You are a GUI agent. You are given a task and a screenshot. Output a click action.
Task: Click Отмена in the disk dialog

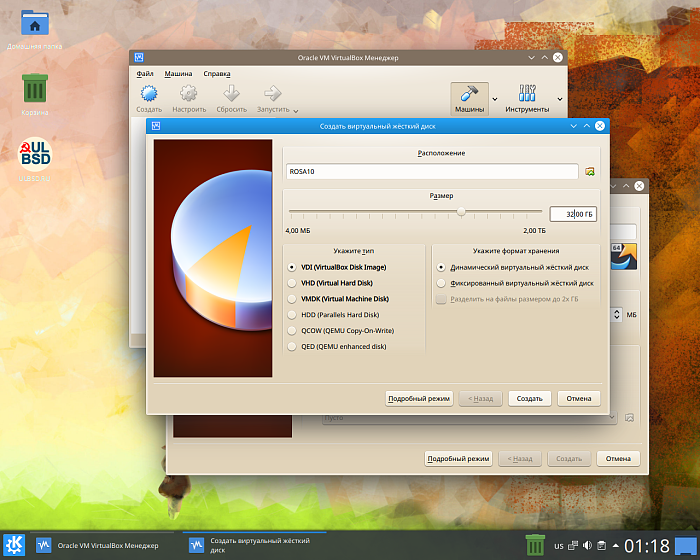point(579,398)
